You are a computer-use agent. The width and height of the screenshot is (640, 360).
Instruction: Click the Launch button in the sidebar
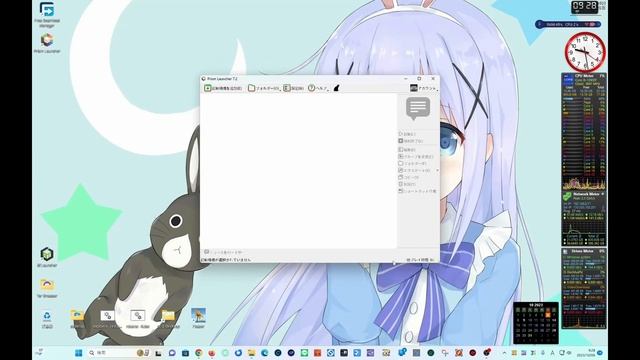pos(407,134)
